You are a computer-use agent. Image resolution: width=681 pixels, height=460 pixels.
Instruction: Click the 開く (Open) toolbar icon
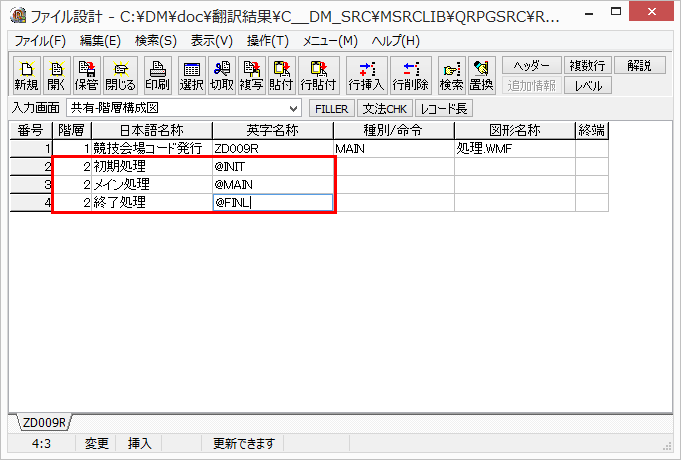coord(56,75)
